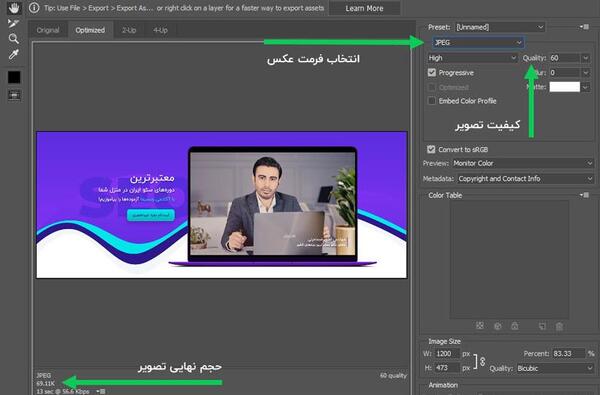Open the Metadata dropdown
600x395 pixels.
pos(525,179)
